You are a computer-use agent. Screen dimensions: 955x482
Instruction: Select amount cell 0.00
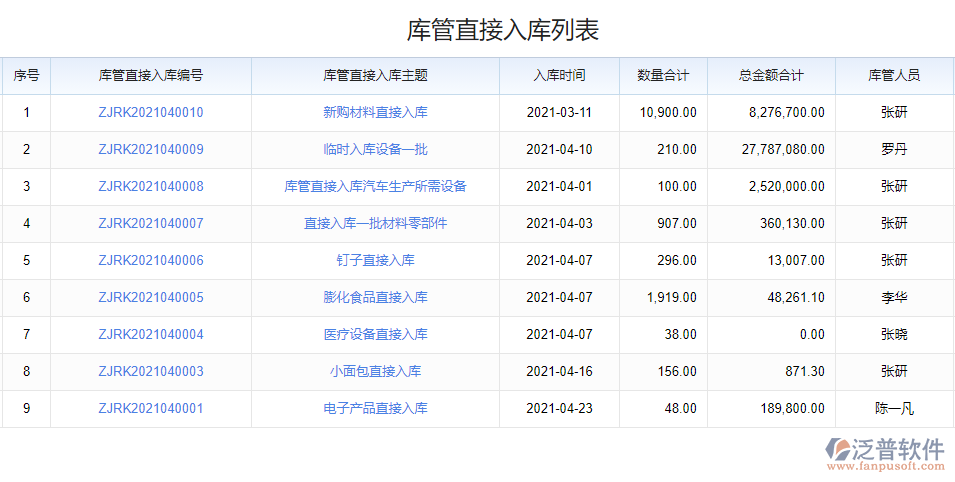click(771, 335)
